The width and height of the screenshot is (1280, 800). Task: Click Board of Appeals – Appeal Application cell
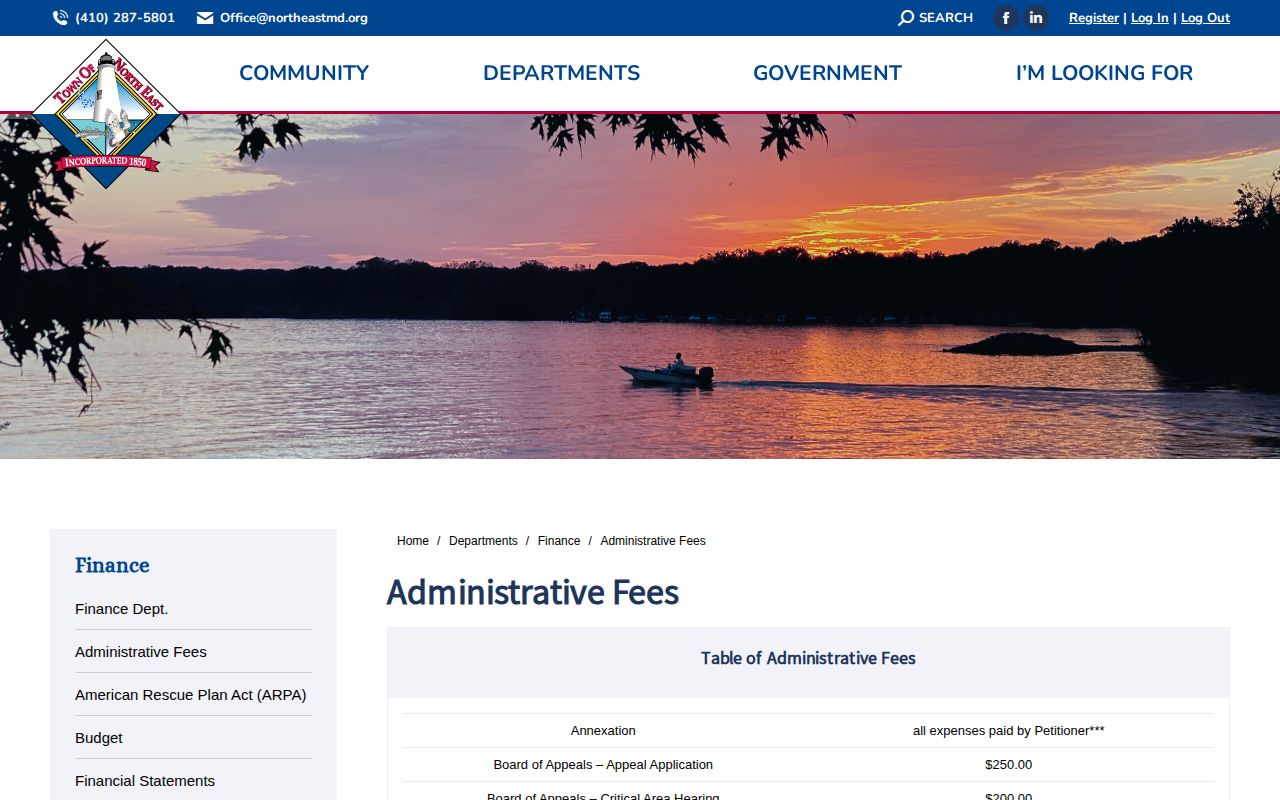pyautogui.click(x=603, y=765)
